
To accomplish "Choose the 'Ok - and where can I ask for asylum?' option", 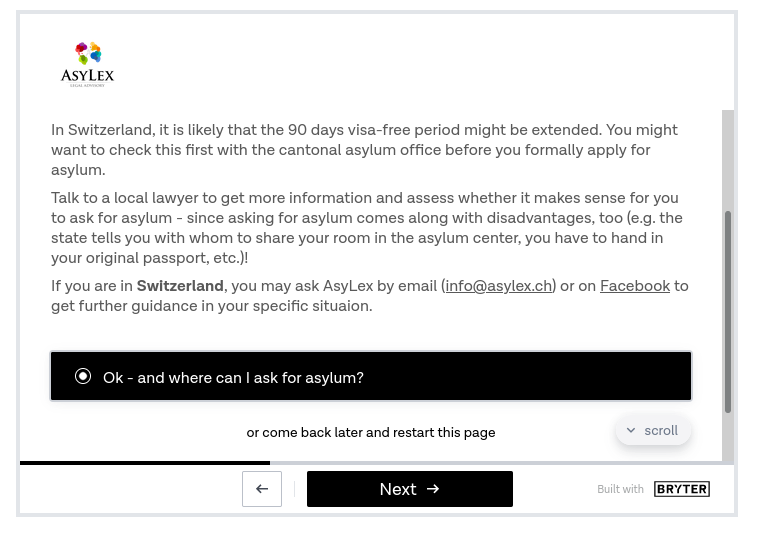I will [x=371, y=376].
